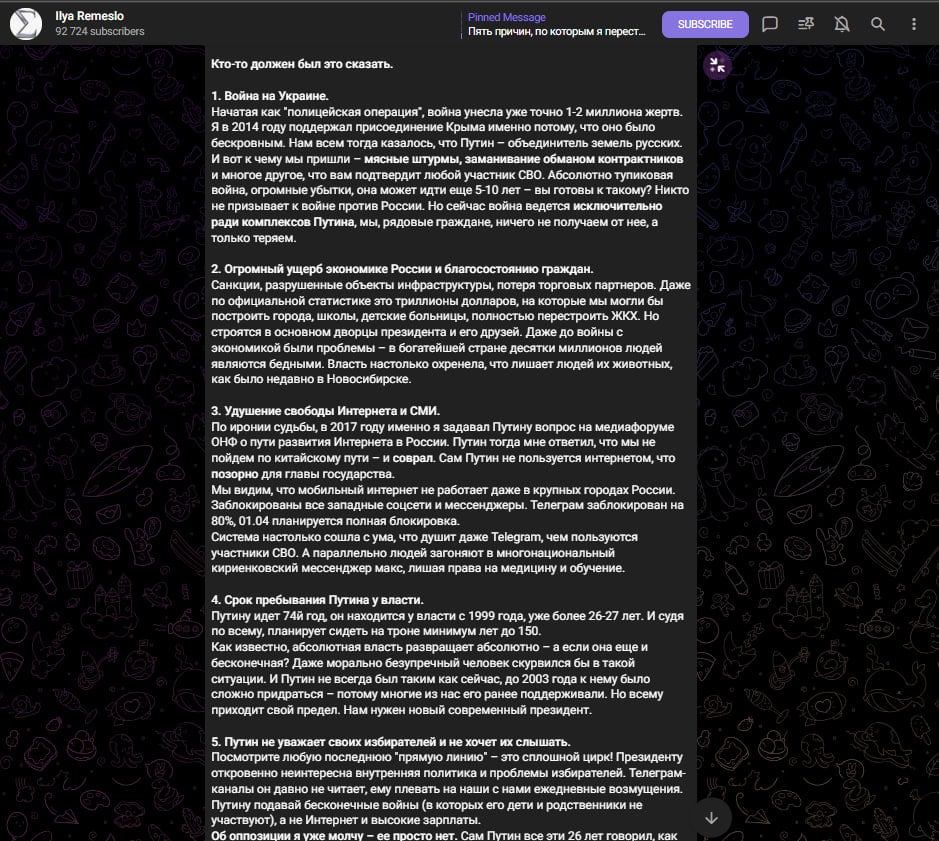Click the 92 724 subscribers text
The height and width of the screenshot is (841, 939).
pos(100,32)
